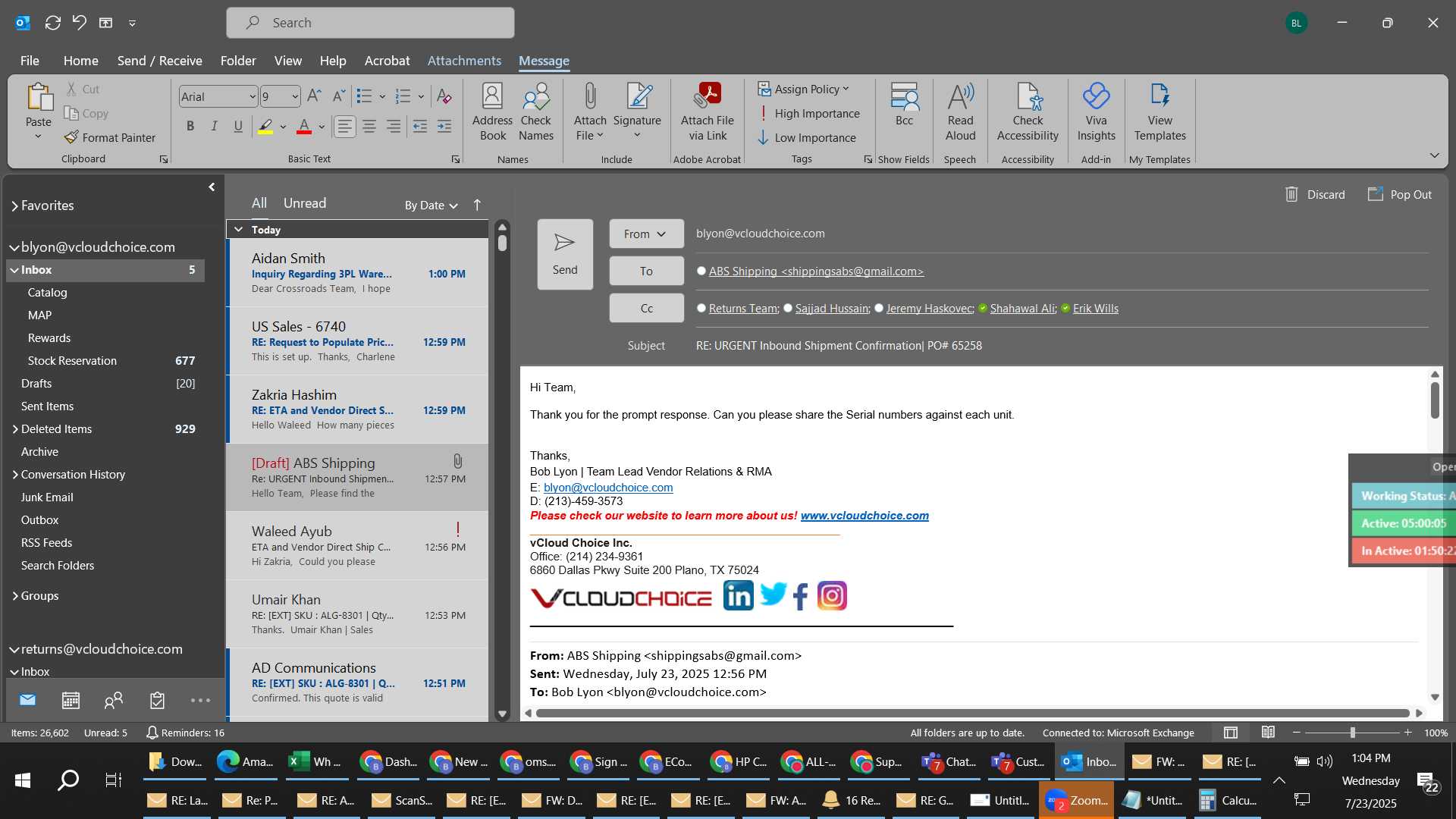The image size is (1456, 819).
Task: Align text right
Action: pos(393,127)
